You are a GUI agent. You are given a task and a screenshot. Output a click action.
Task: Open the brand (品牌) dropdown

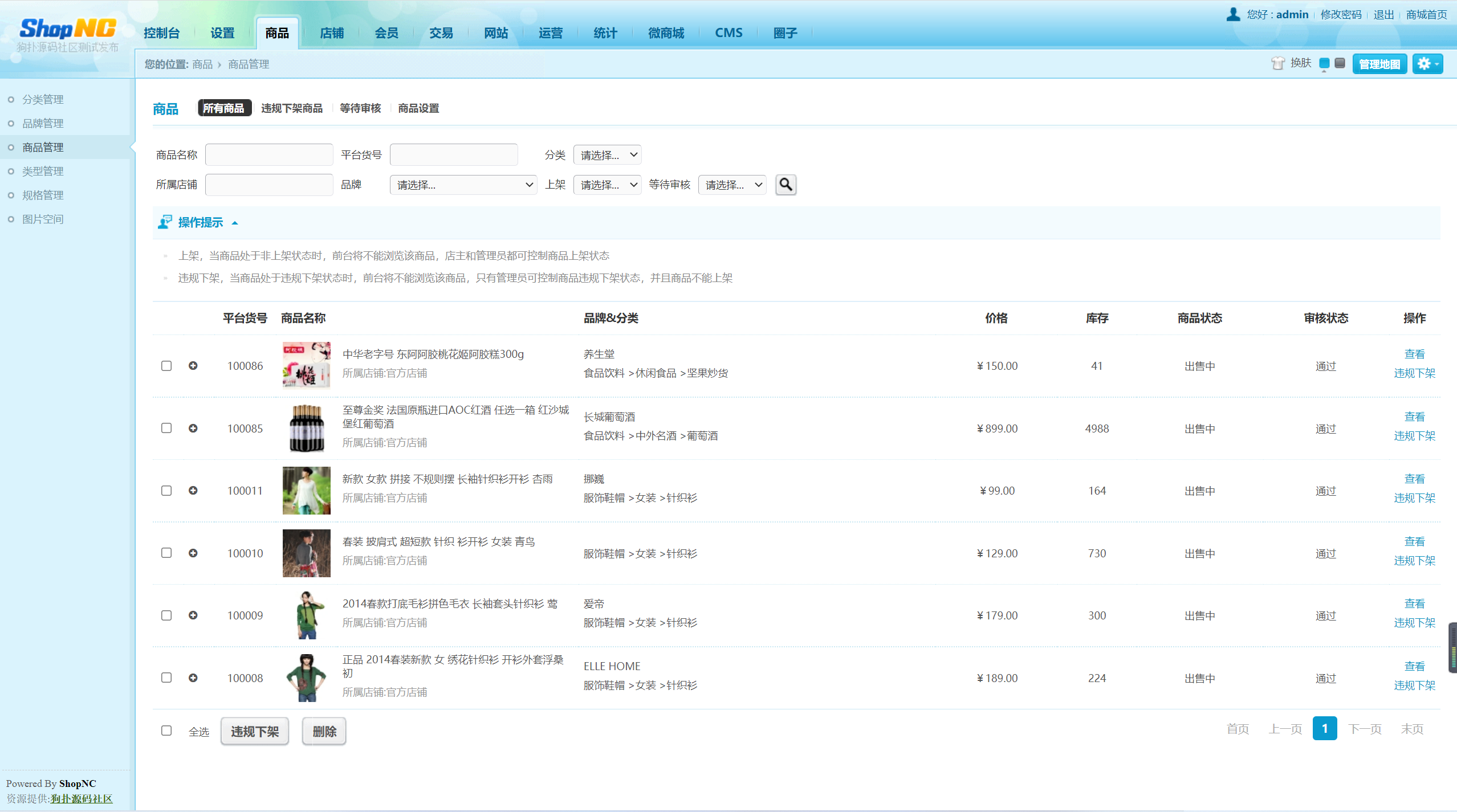tap(463, 185)
